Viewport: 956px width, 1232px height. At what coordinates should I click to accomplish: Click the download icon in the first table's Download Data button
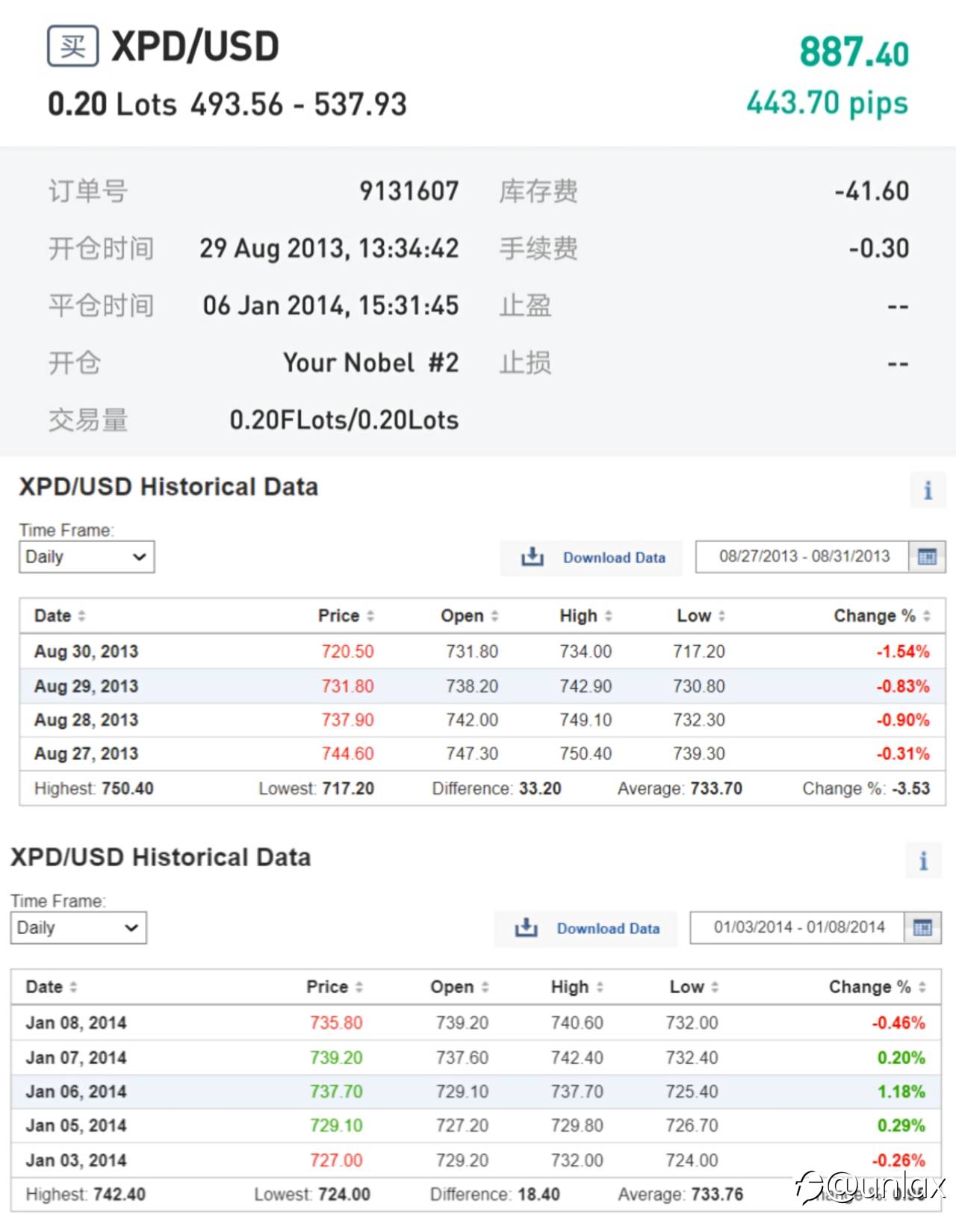(533, 557)
